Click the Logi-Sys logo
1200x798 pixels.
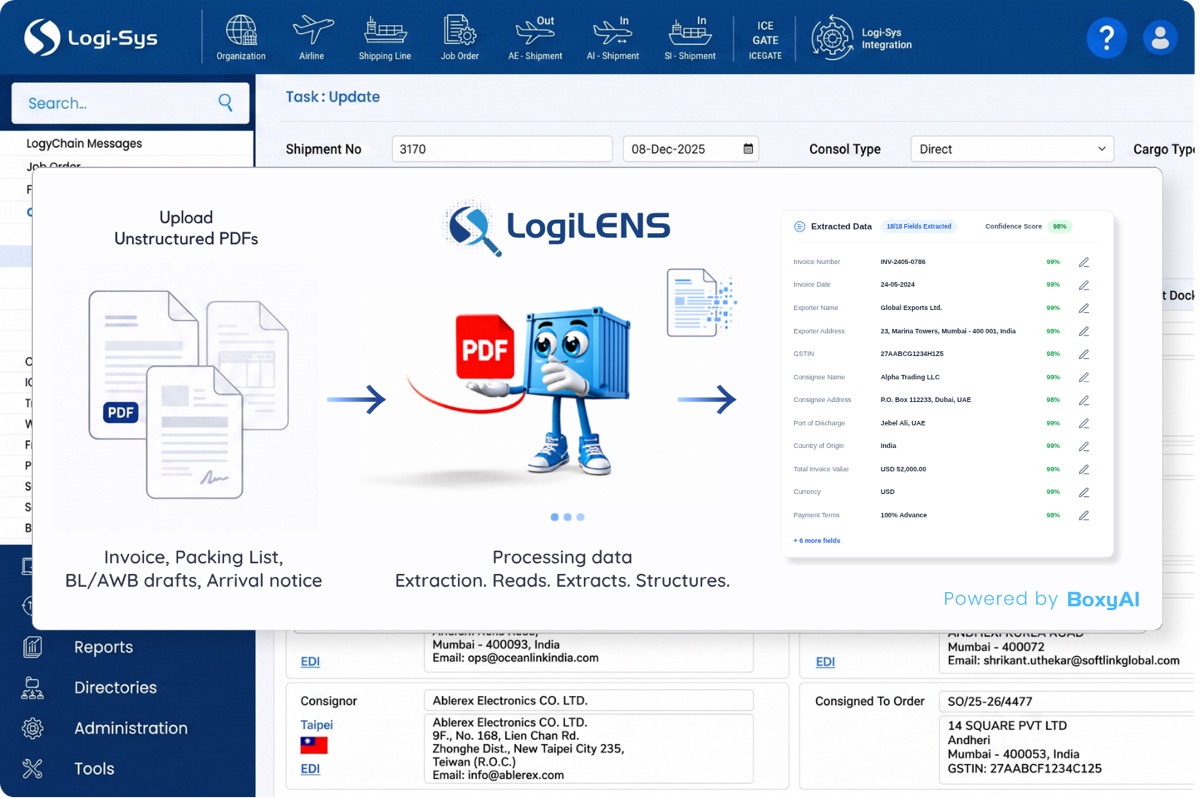pyautogui.click(x=91, y=38)
